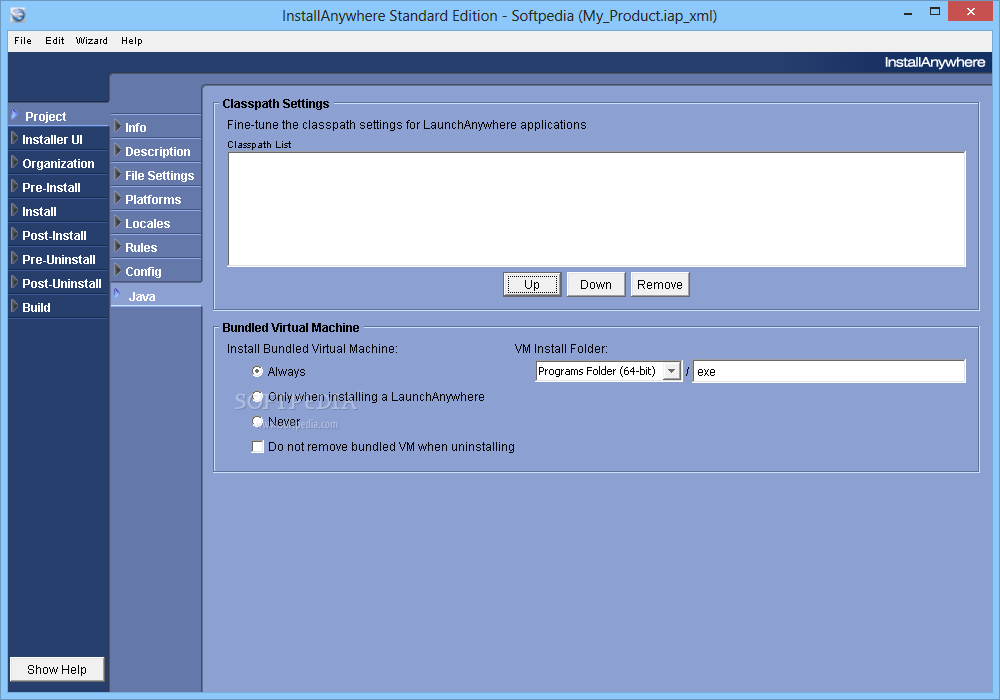This screenshot has width=1000, height=700.
Task: Switch to the Pre-Uninstall section
Action: coord(59,259)
